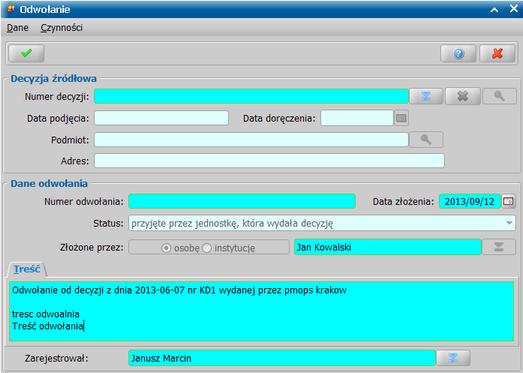This screenshot has width=523, height=373.
Task: Select the instytucję radio button
Action: [x=207, y=248]
